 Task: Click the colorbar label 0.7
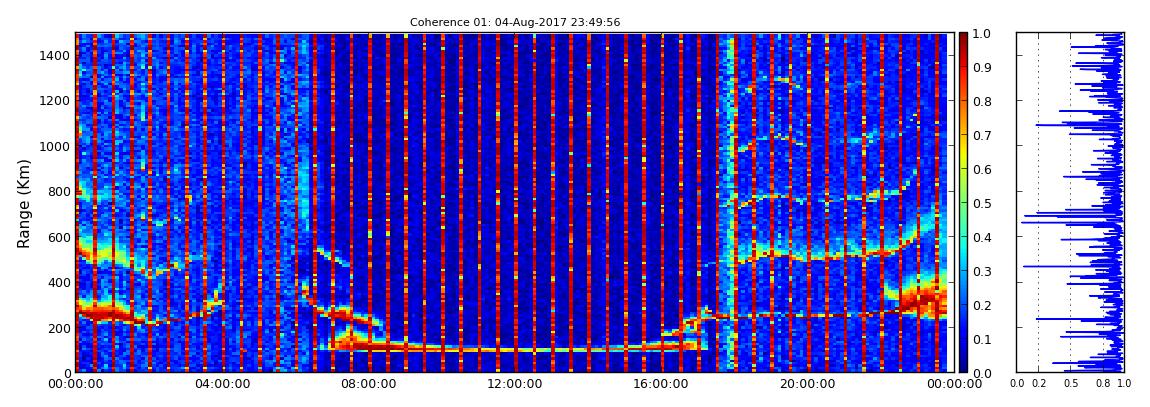[981, 136]
